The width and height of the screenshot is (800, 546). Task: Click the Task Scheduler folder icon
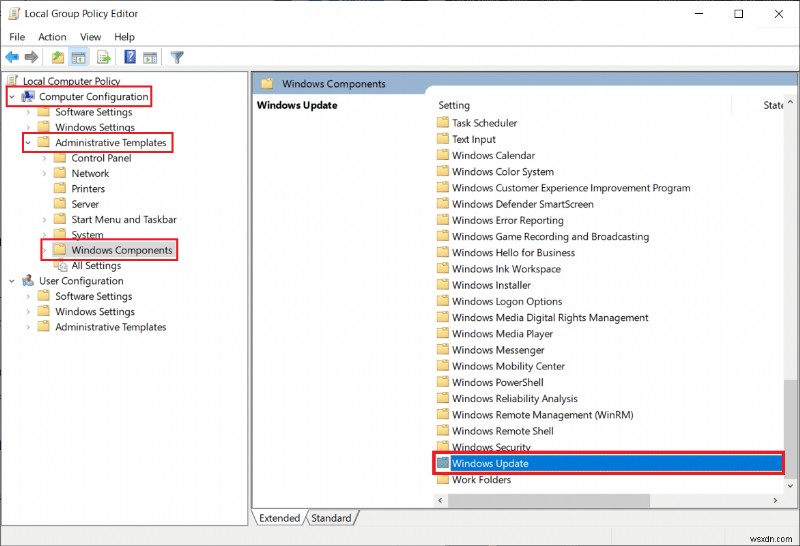443,122
